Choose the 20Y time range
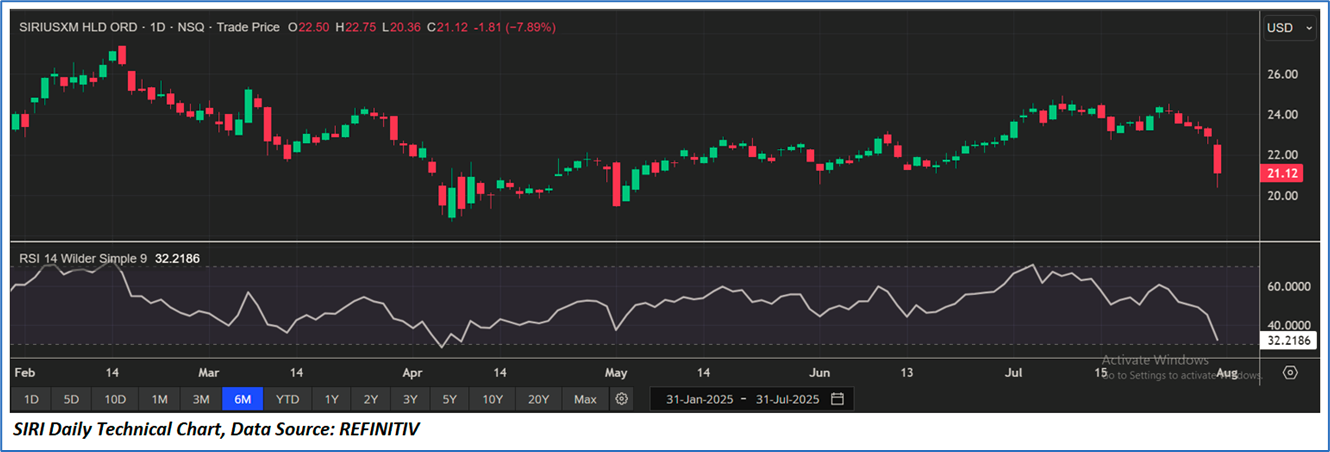This screenshot has width=1330, height=452. pos(538,399)
